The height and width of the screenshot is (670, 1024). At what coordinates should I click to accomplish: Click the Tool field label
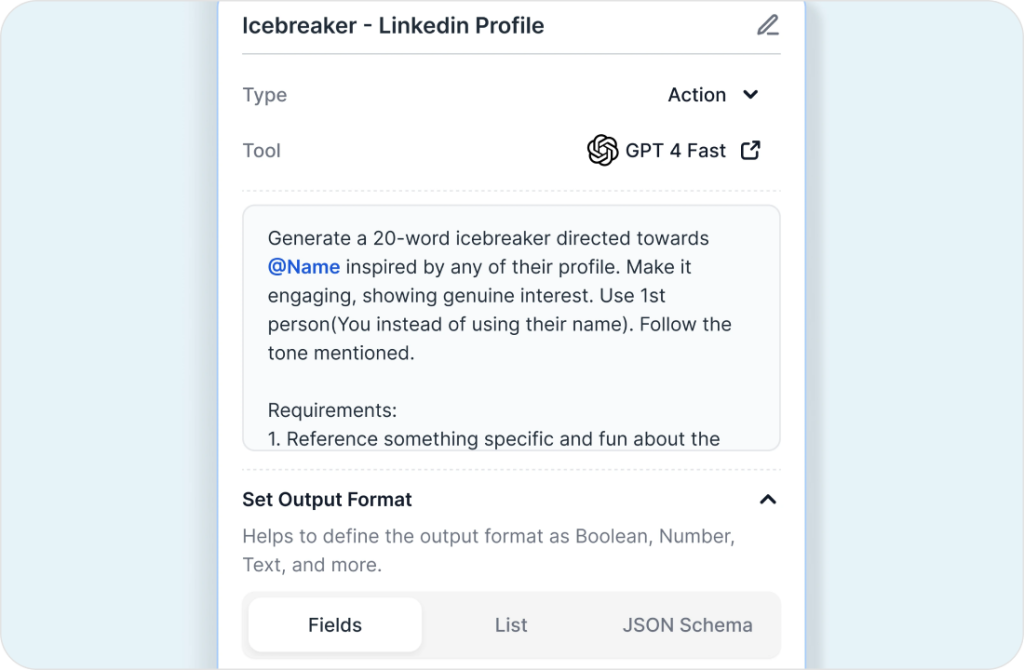tap(261, 151)
